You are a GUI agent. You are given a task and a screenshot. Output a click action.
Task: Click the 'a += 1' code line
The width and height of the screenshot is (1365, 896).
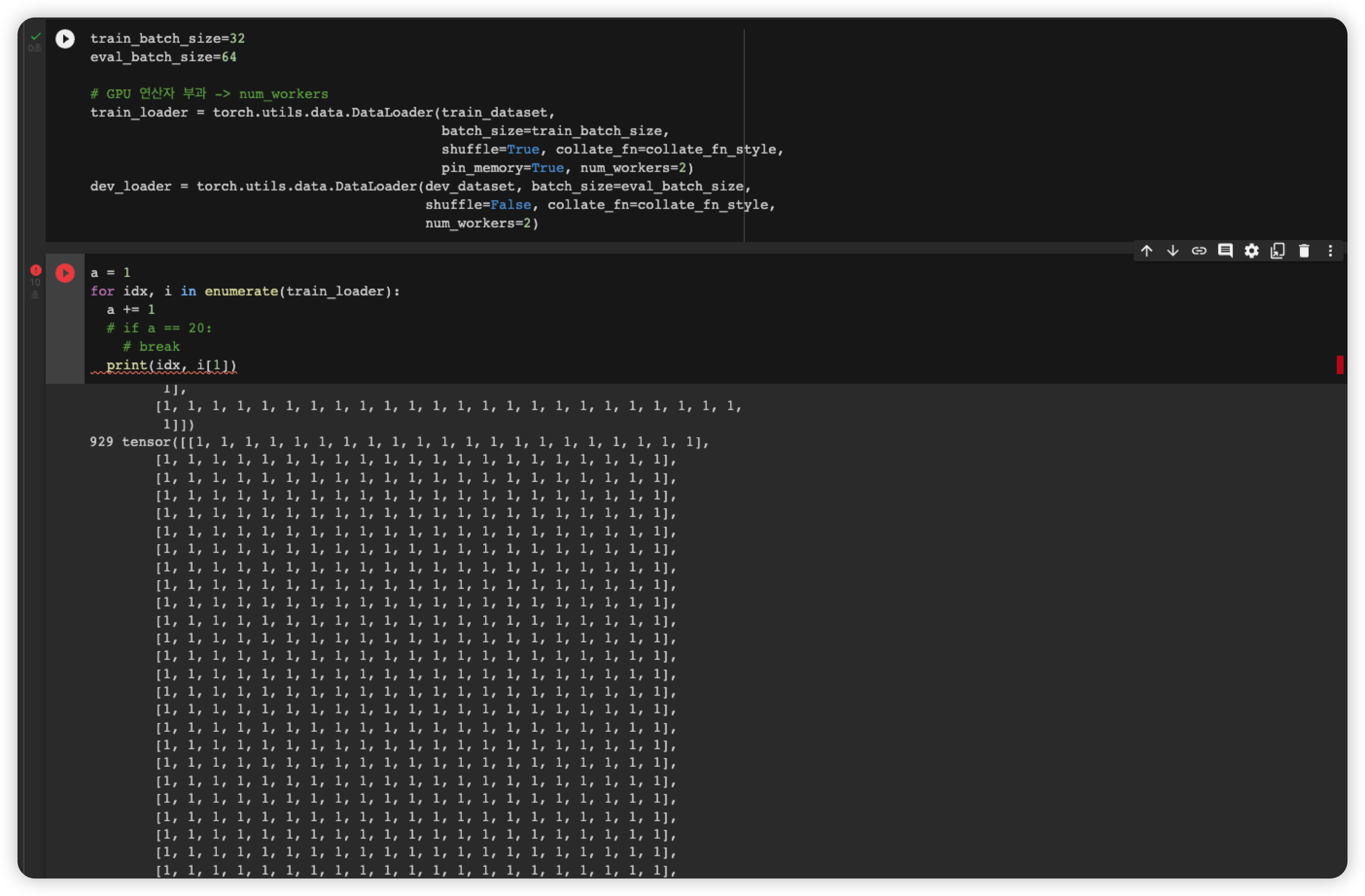(x=131, y=310)
